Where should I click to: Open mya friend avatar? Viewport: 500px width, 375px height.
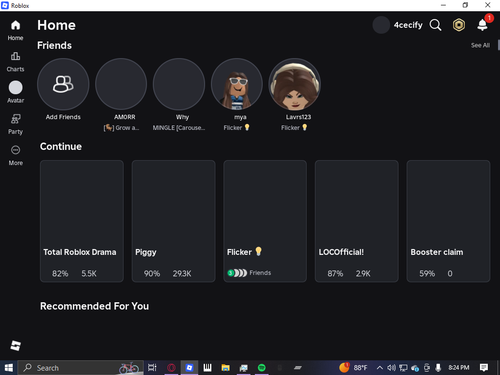237,84
